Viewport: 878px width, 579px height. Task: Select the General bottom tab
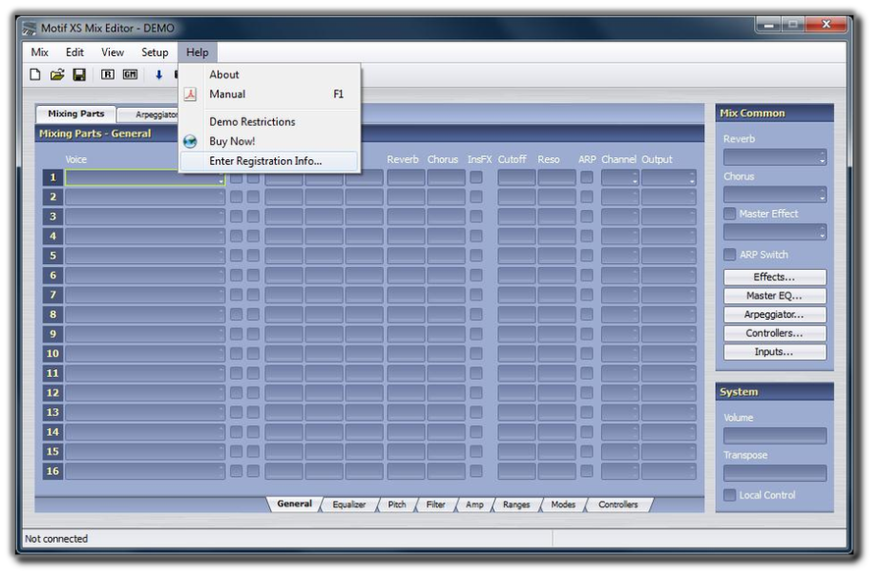[295, 504]
